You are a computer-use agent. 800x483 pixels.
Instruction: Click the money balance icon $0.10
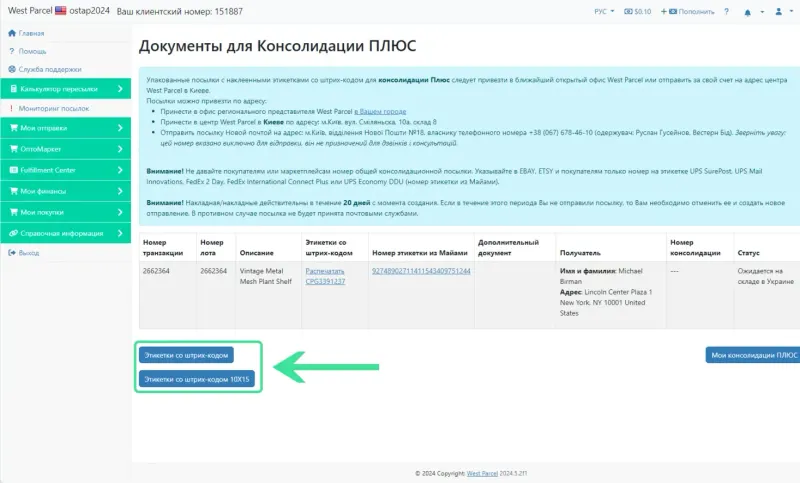click(x=628, y=11)
